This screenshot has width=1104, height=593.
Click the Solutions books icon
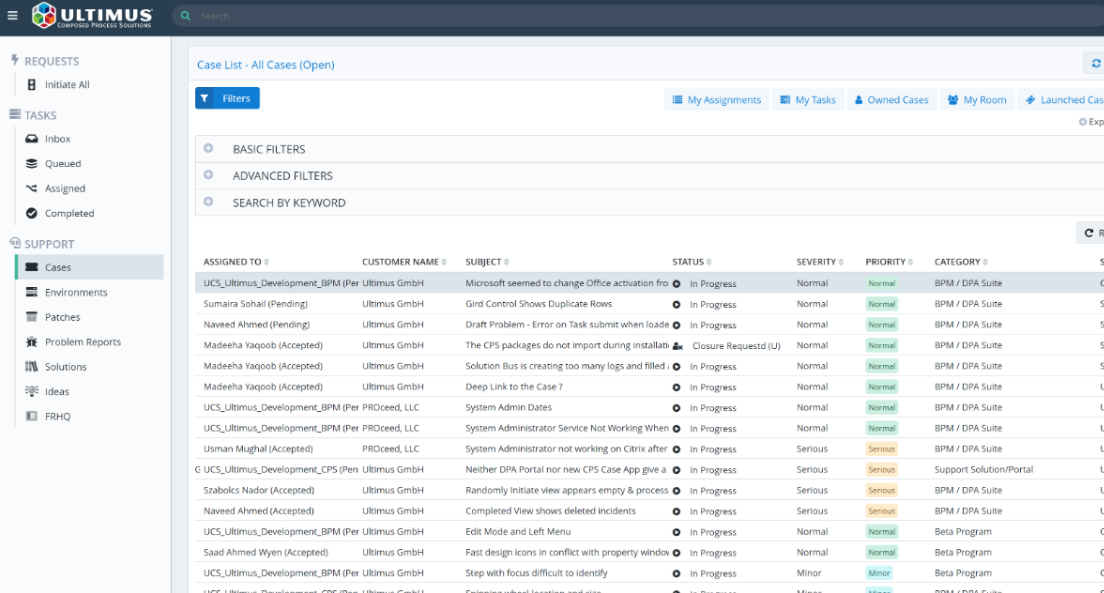click(32, 366)
